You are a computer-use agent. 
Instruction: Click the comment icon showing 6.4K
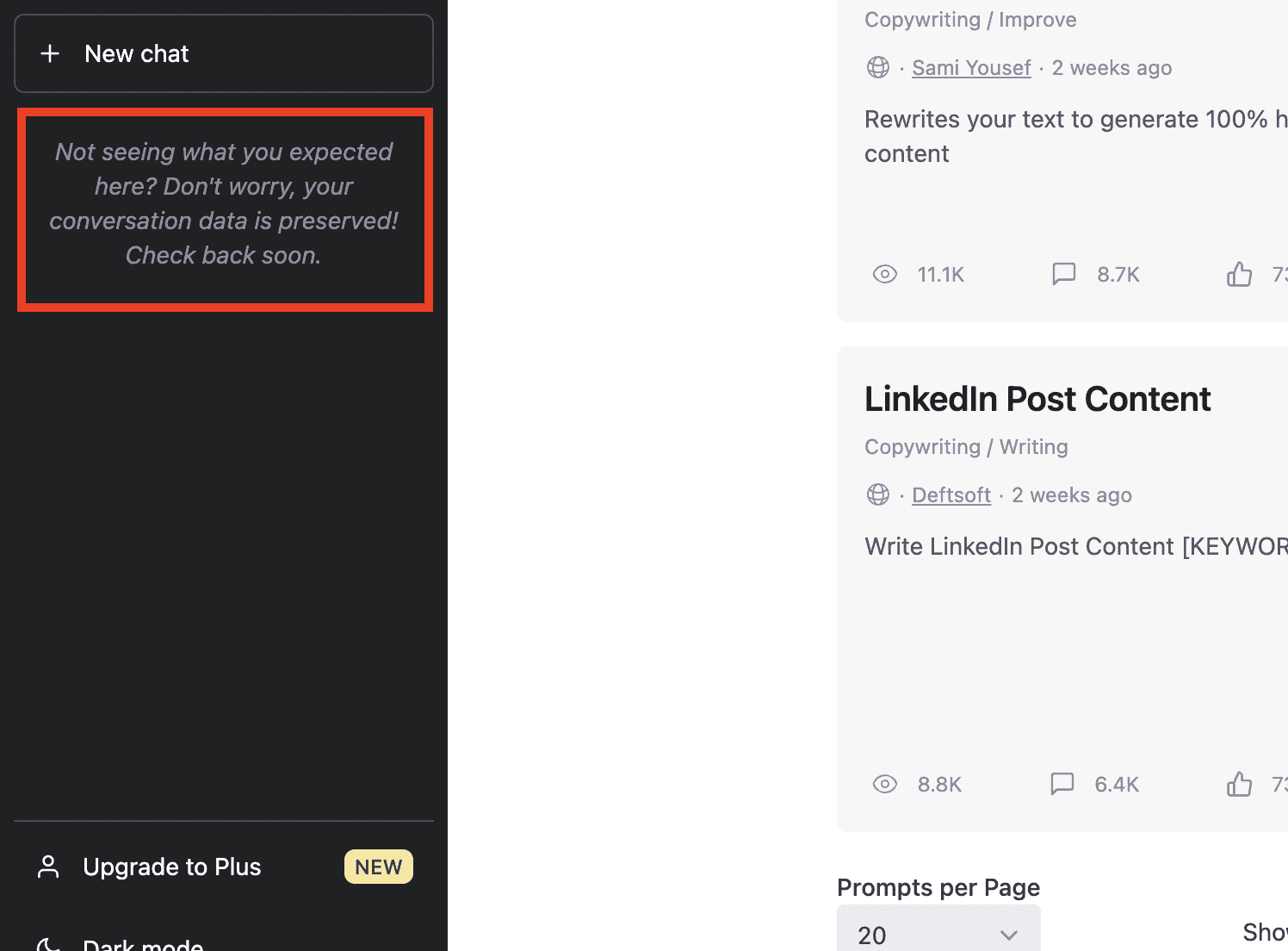tap(1062, 784)
